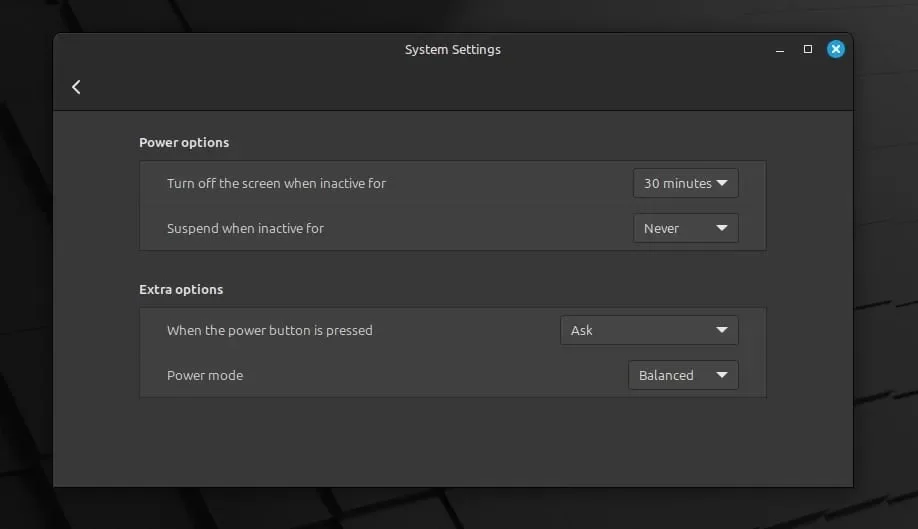Select the Power mode label
The image size is (918, 529).
tap(205, 375)
